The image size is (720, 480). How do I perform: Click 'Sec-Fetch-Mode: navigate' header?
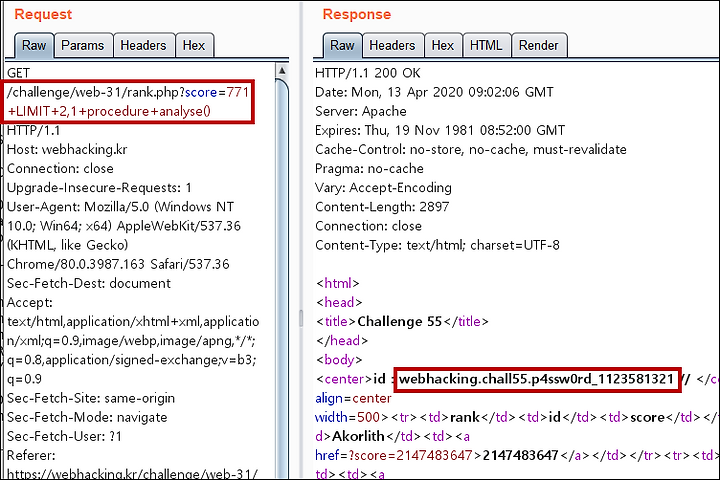click(87, 418)
